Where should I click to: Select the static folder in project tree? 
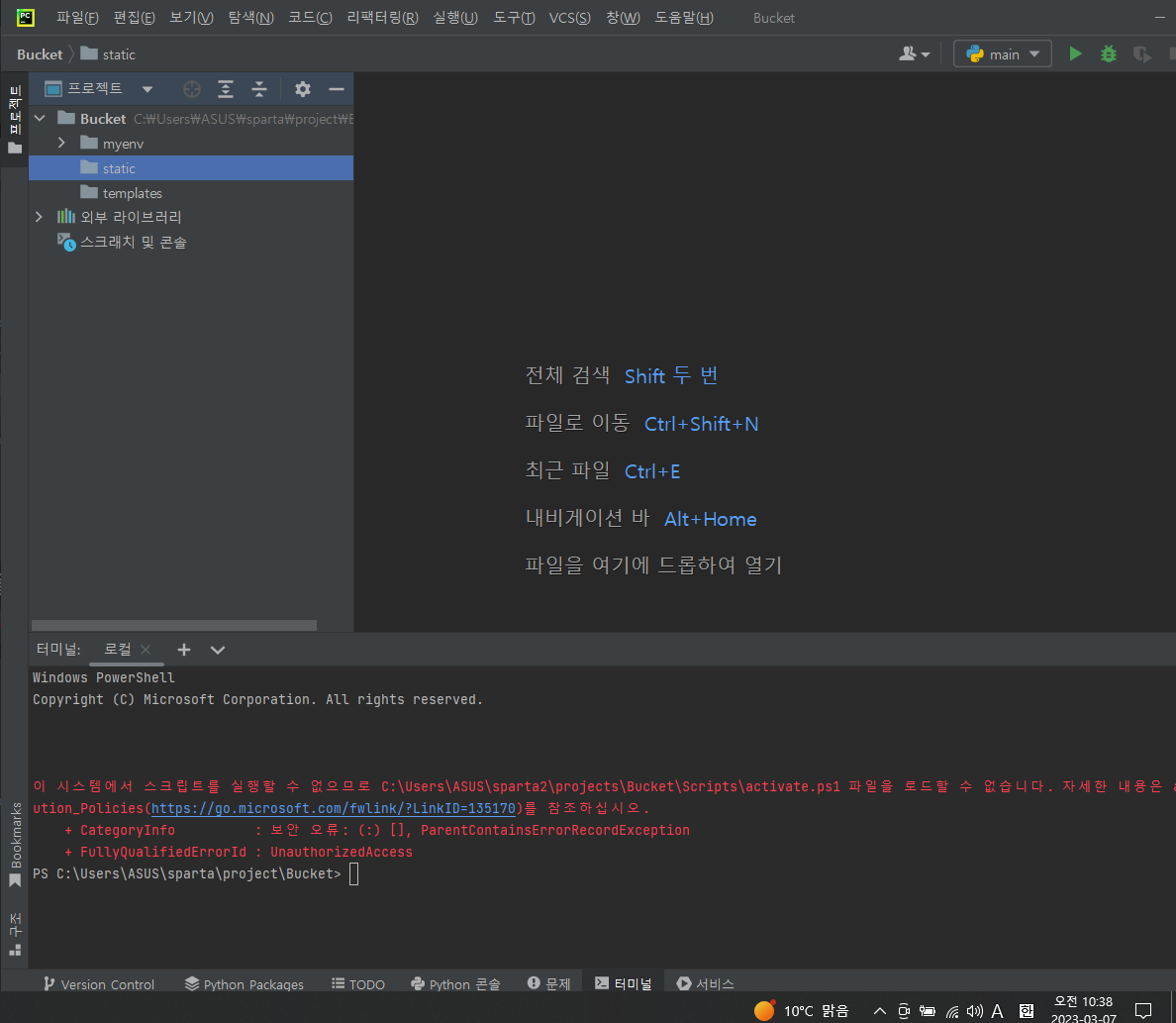click(190, 168)
